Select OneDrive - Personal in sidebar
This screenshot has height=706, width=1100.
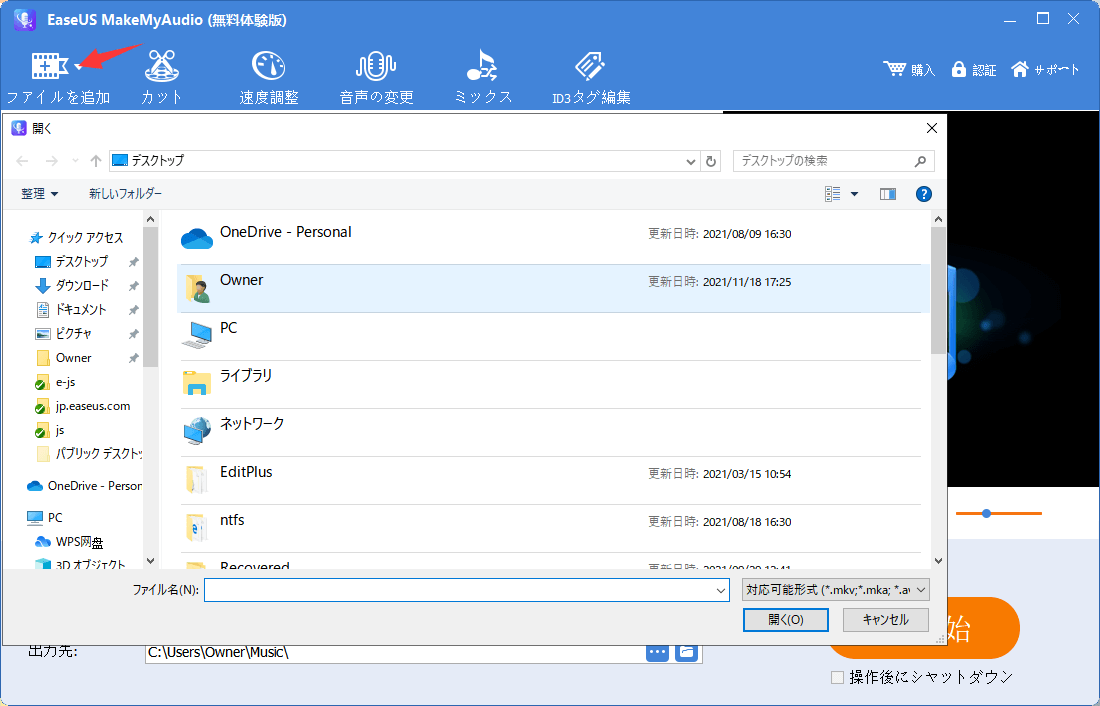click(84, 486)
